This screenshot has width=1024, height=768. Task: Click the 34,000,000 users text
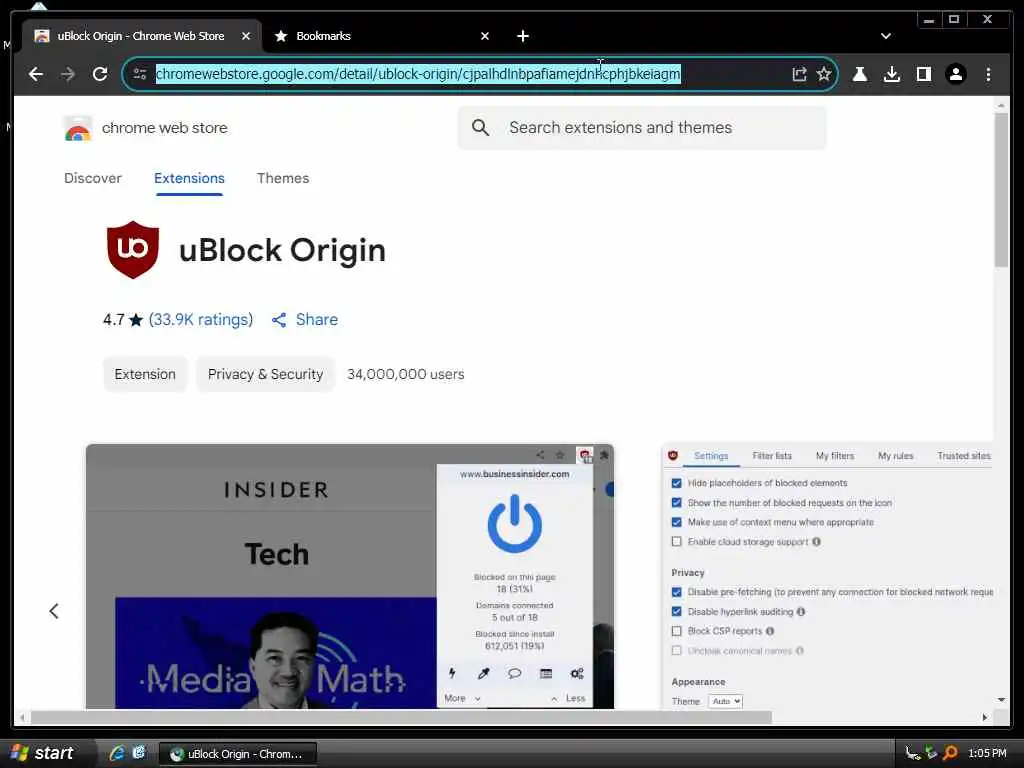(x=406, y=374)
